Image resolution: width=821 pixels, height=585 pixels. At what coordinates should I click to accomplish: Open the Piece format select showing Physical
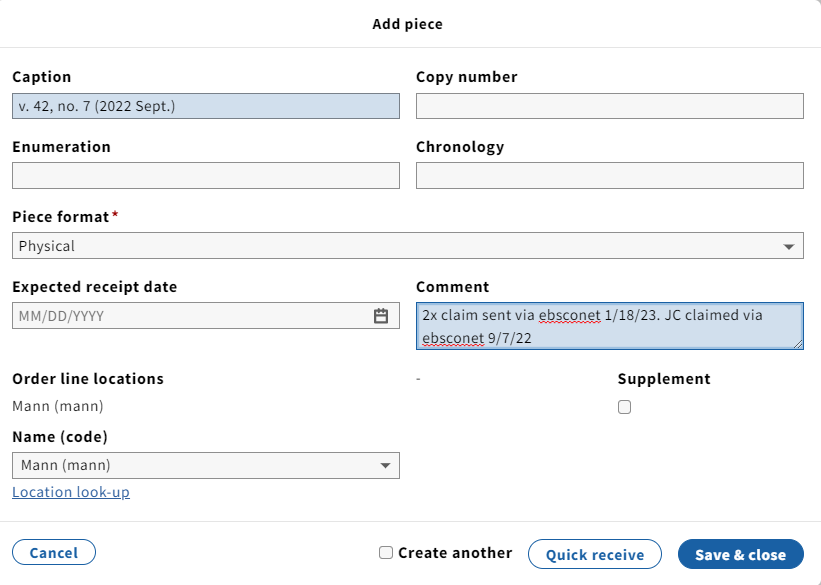pyautogui.click(x=407, y=246)
